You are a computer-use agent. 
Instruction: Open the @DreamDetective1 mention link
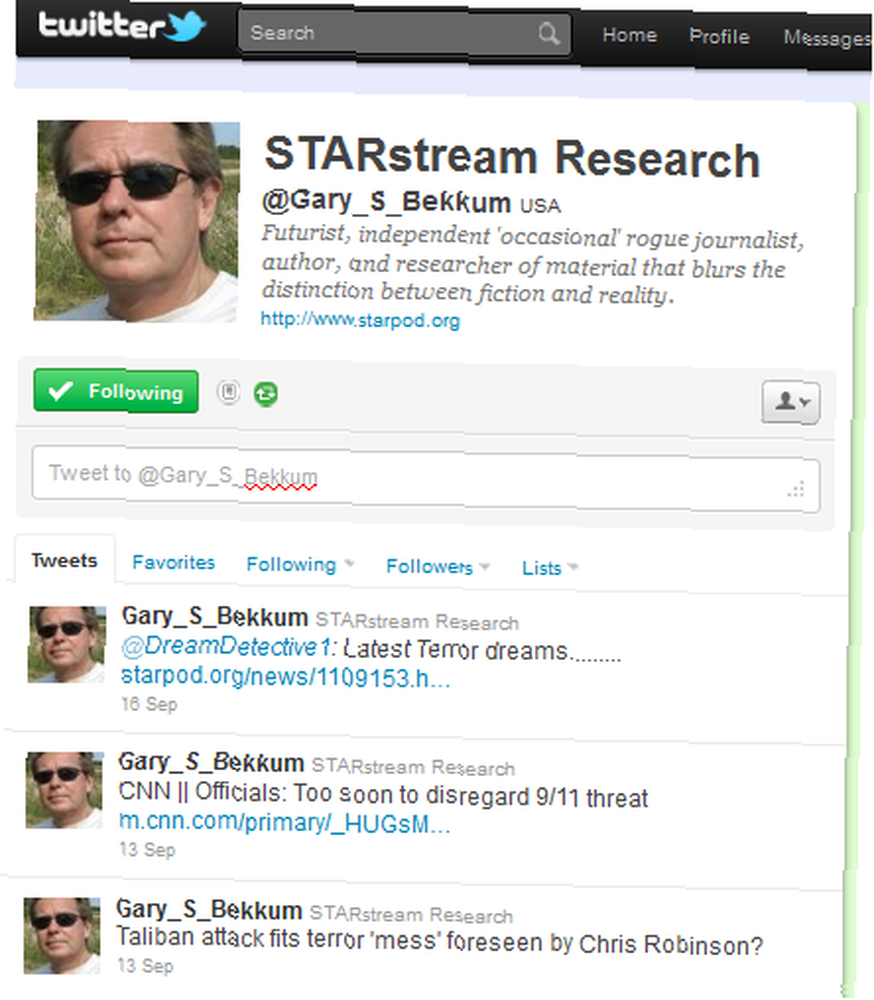click(226, 647)
